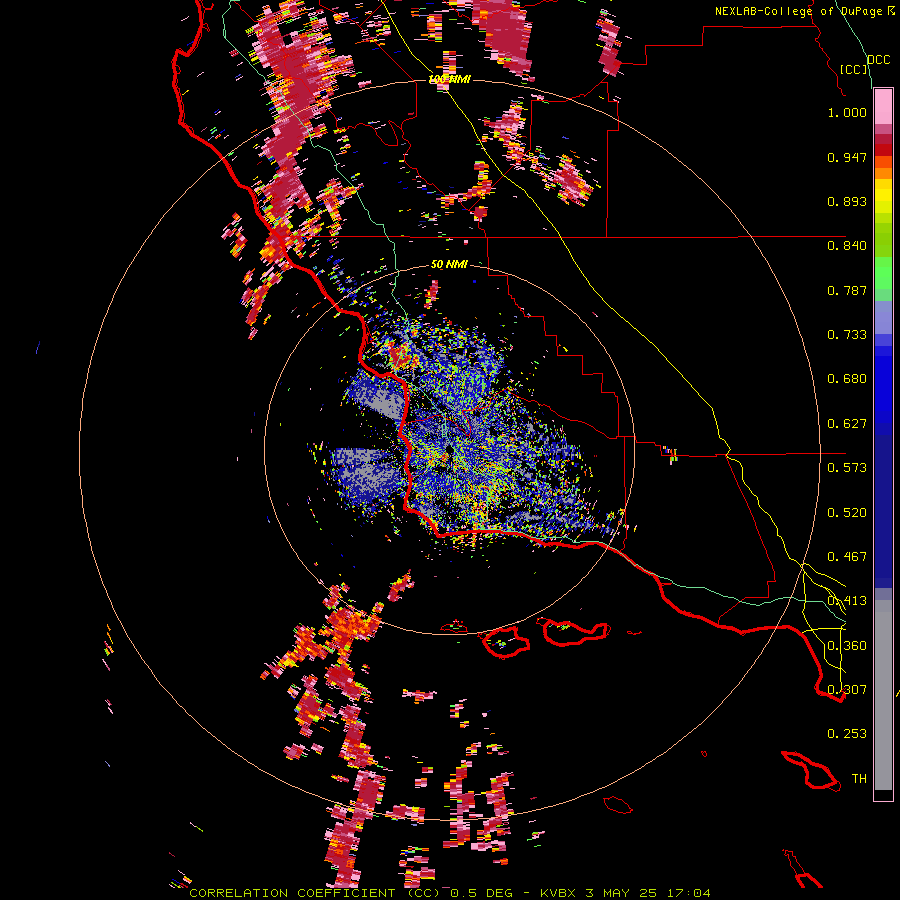Screen dimensions: 900x900
Task: Click the 50 NMI range ring label
Action: coord(449,264)
